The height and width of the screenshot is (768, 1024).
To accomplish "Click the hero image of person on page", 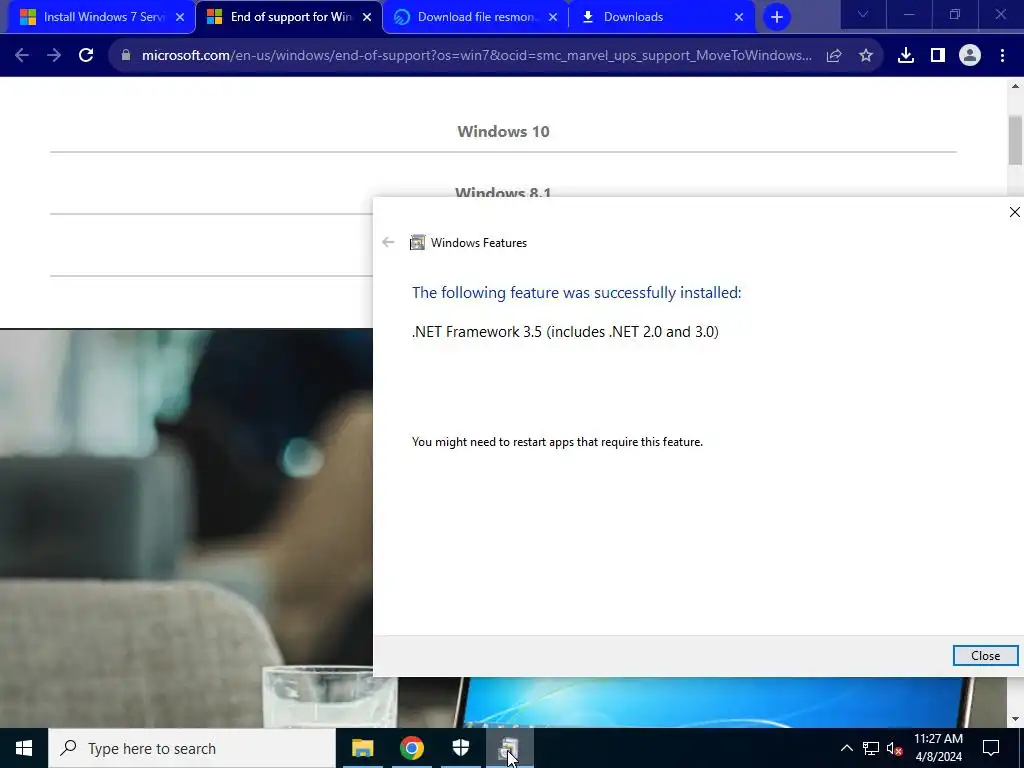I will 186,528.
